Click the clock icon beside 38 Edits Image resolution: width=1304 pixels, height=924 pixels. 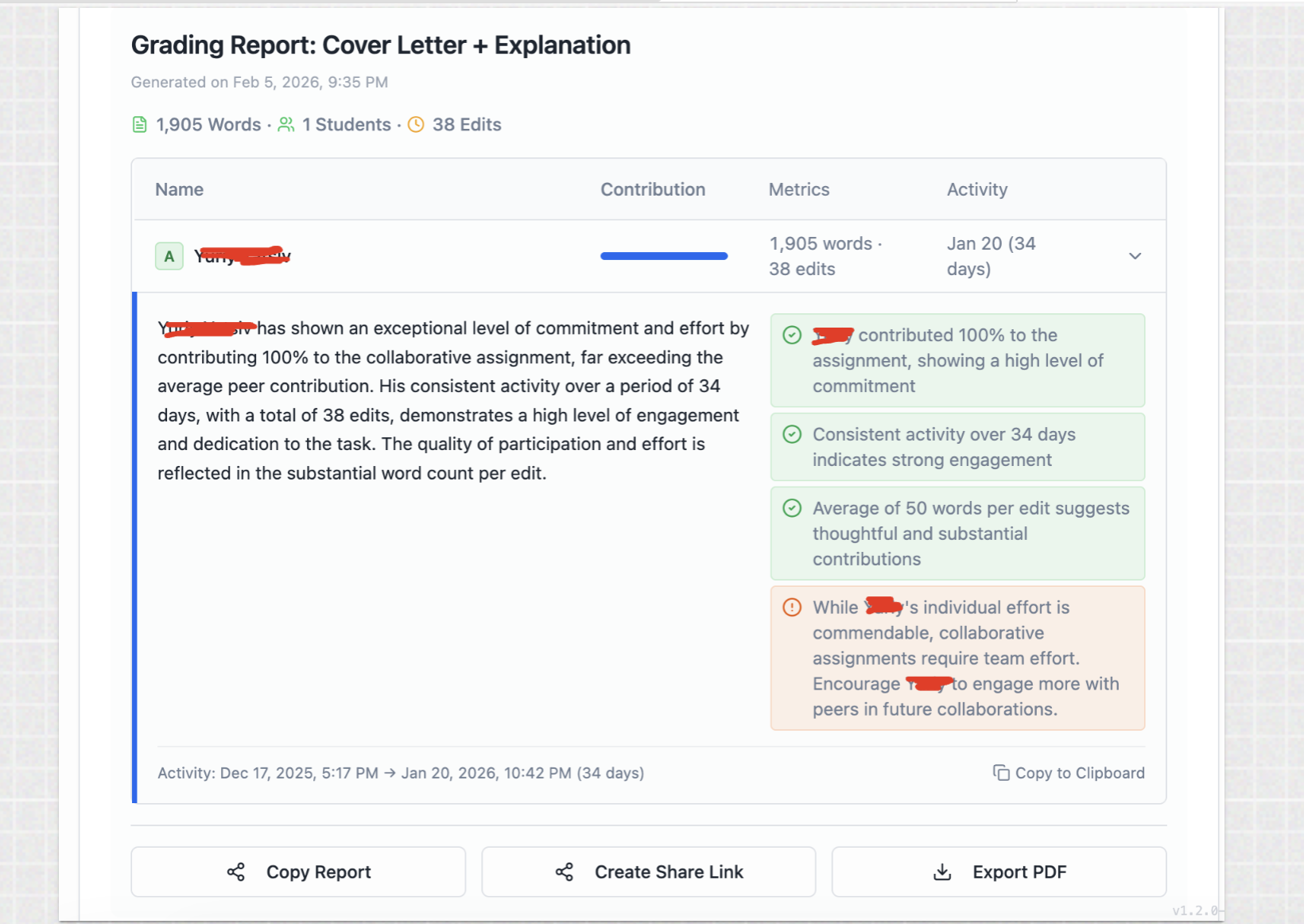pyautogui.click(x=416, y=125)
